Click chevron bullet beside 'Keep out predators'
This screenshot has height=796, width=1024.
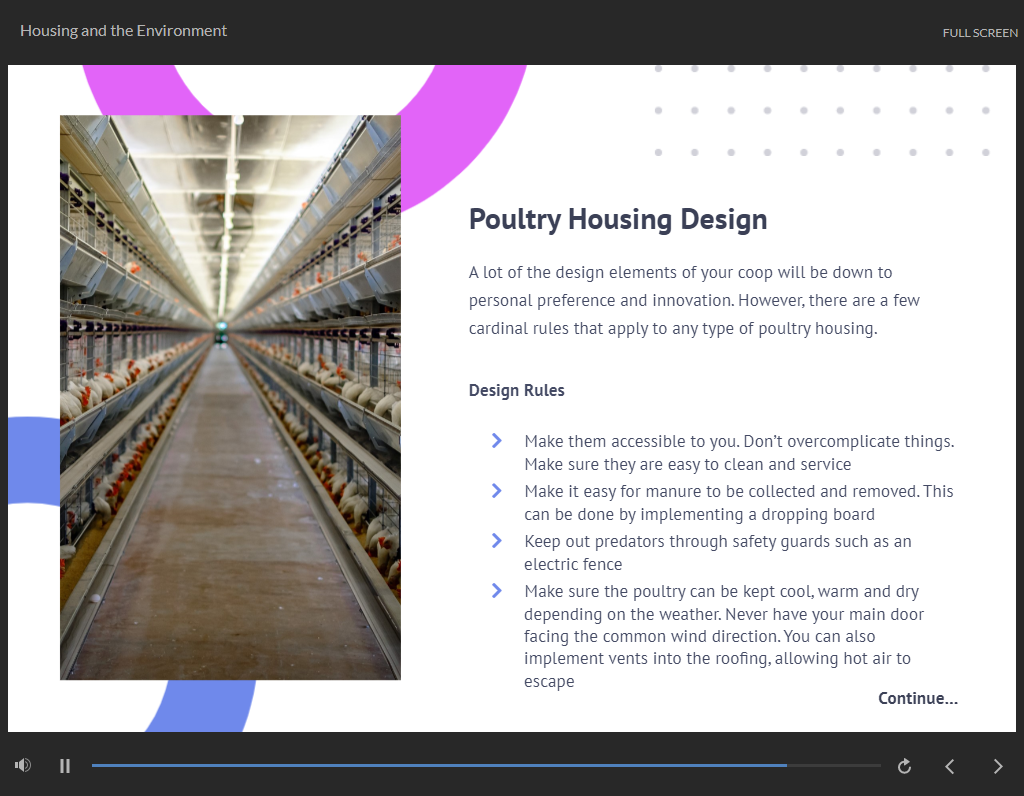point(496,541)
